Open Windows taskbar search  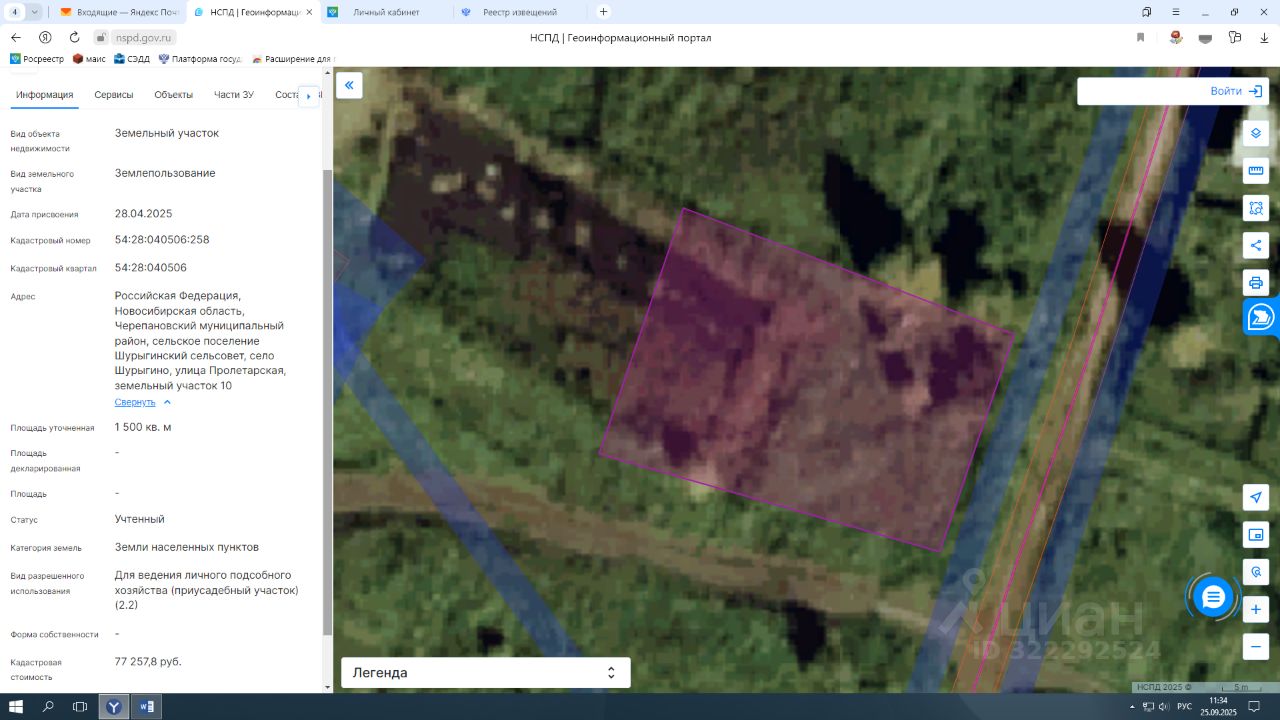click(x=48, y=707)
